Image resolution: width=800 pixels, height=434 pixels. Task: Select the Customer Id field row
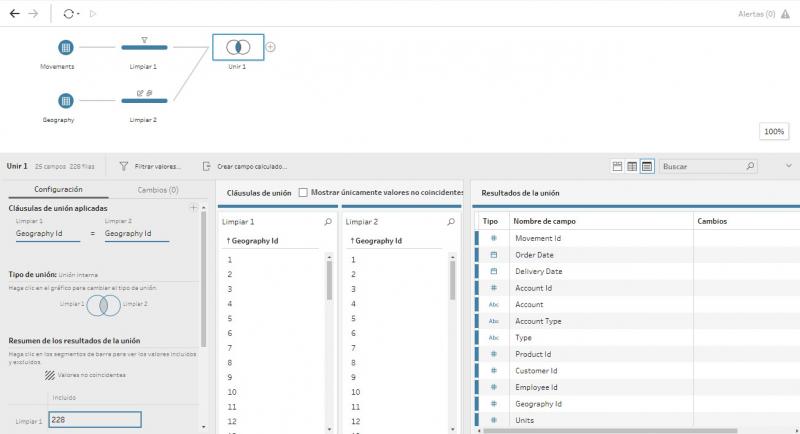[637, 371]
